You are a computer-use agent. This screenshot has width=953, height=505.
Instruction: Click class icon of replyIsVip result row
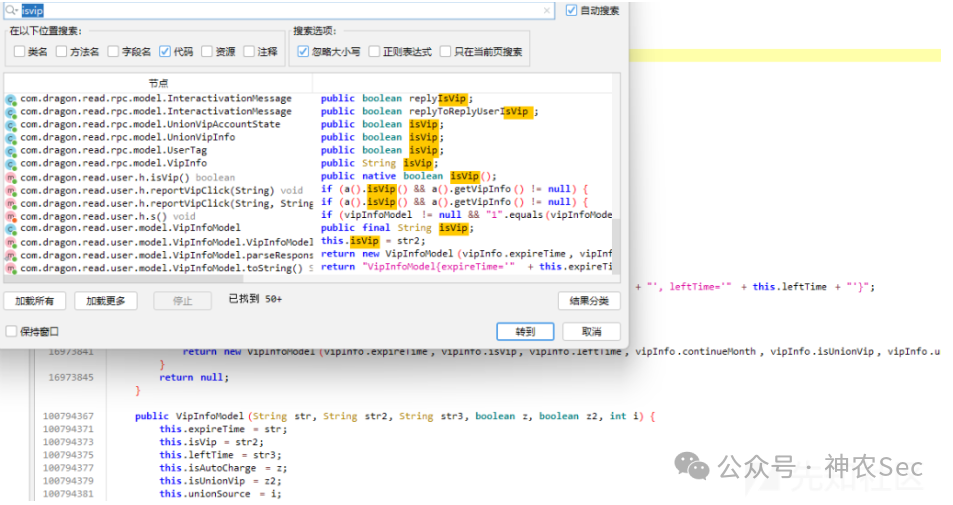[x=10, y=99]
